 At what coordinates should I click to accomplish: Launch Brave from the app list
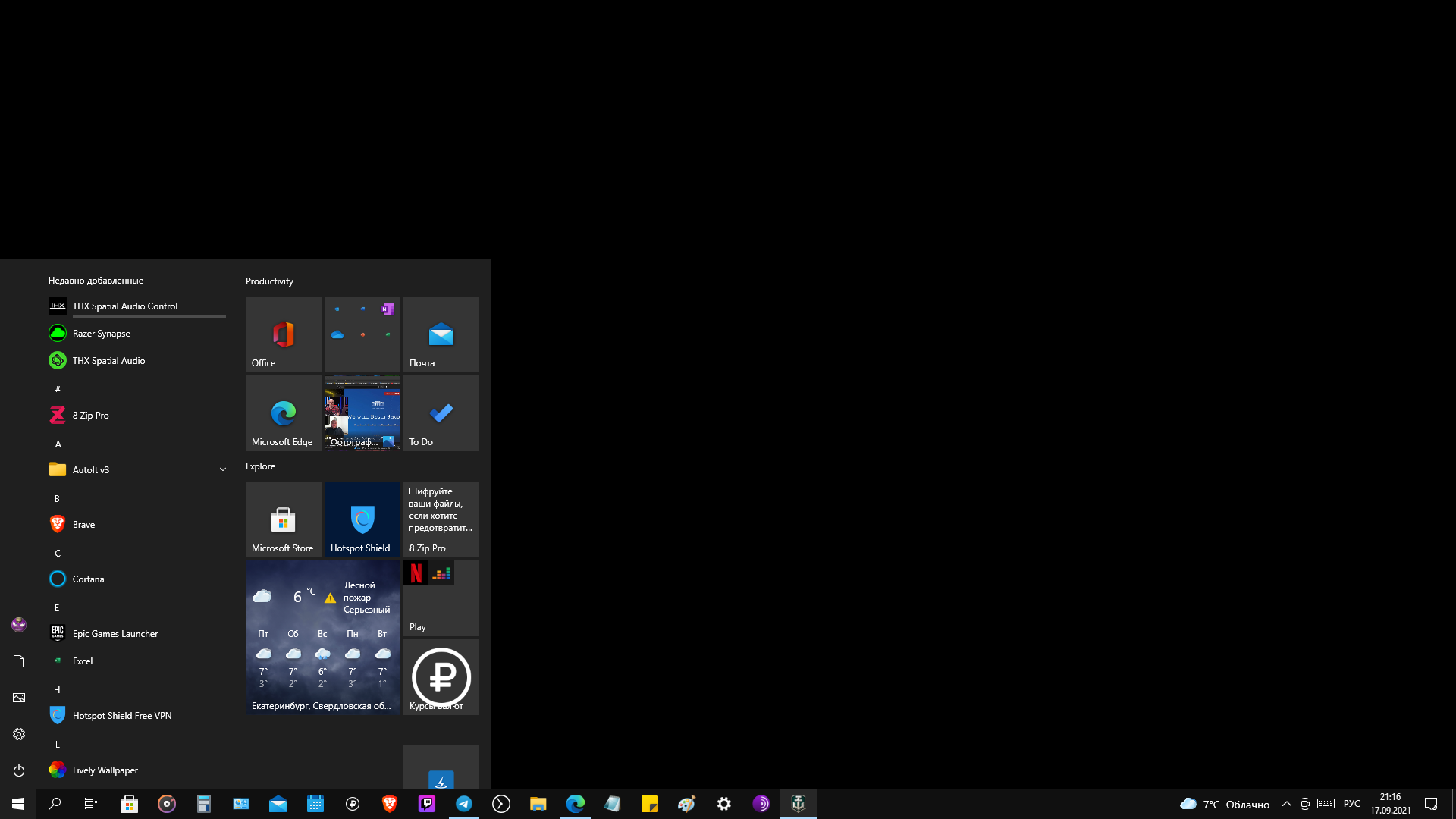[x=83, y=524]
